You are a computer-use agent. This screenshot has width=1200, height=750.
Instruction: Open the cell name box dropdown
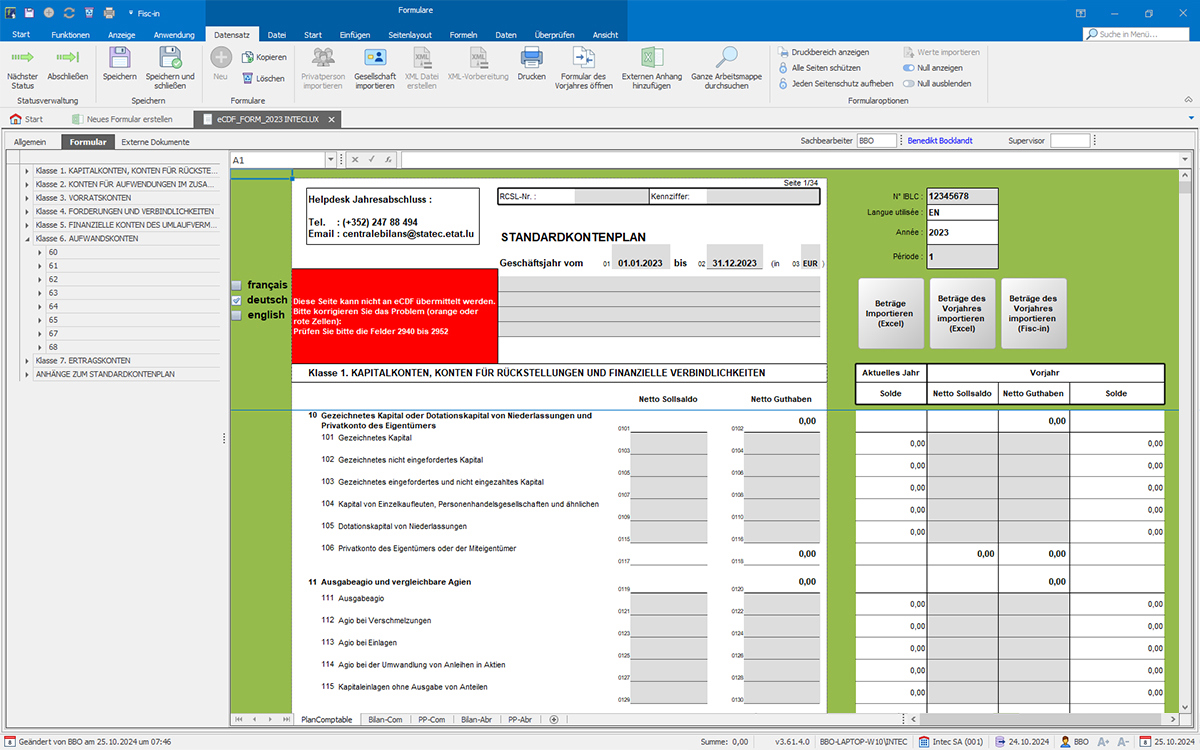pos(330,160)
